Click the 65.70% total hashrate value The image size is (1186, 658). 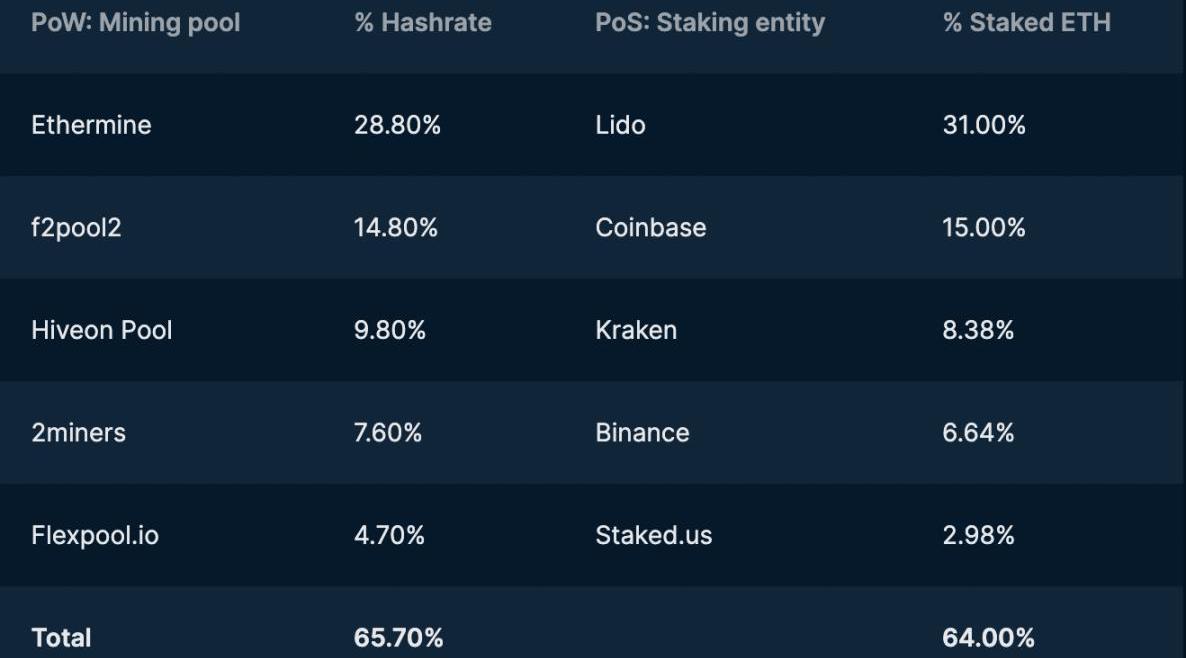click(x=398, y=638)
